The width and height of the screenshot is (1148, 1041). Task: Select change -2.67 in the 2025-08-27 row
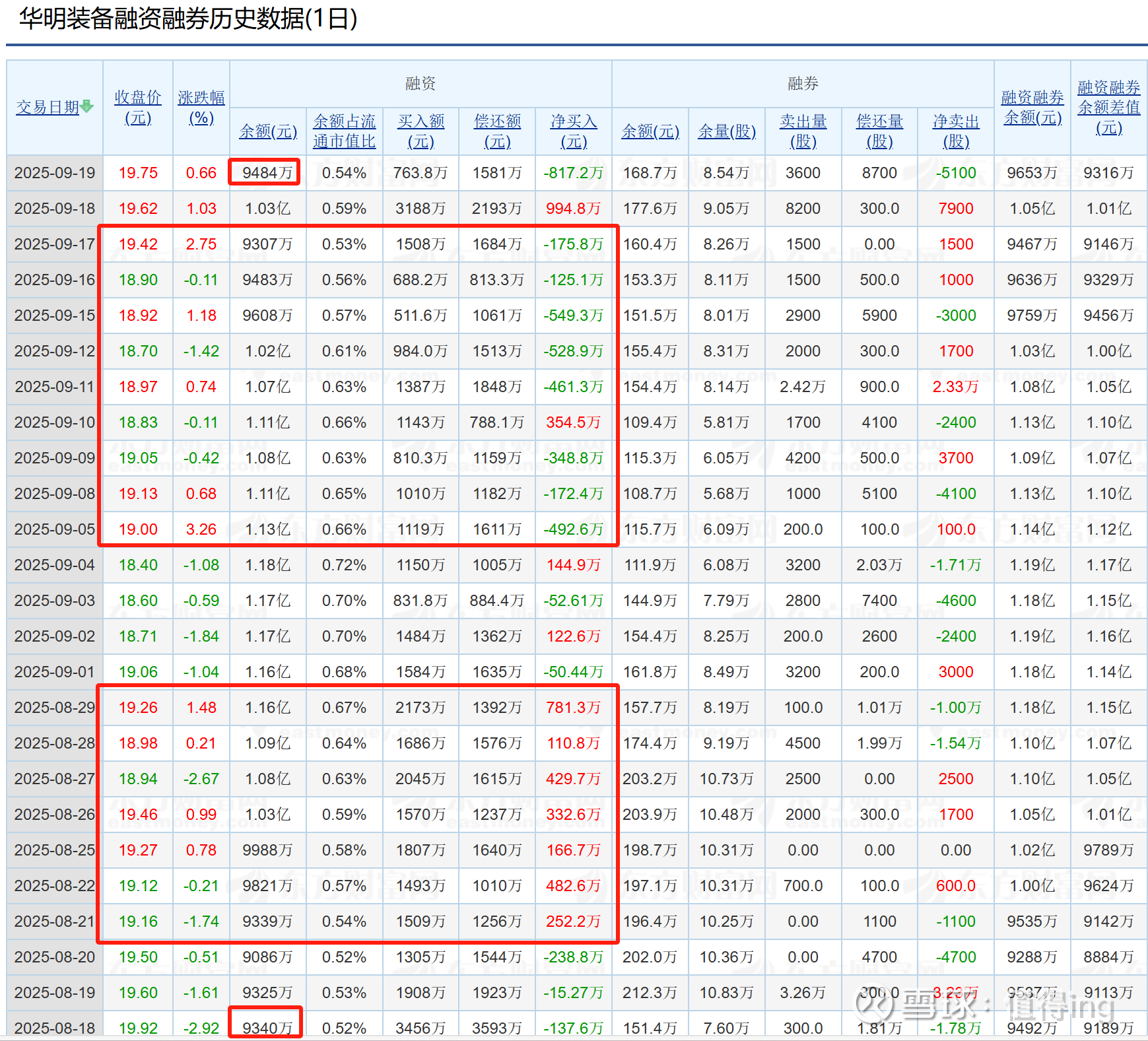click(201, 779)
